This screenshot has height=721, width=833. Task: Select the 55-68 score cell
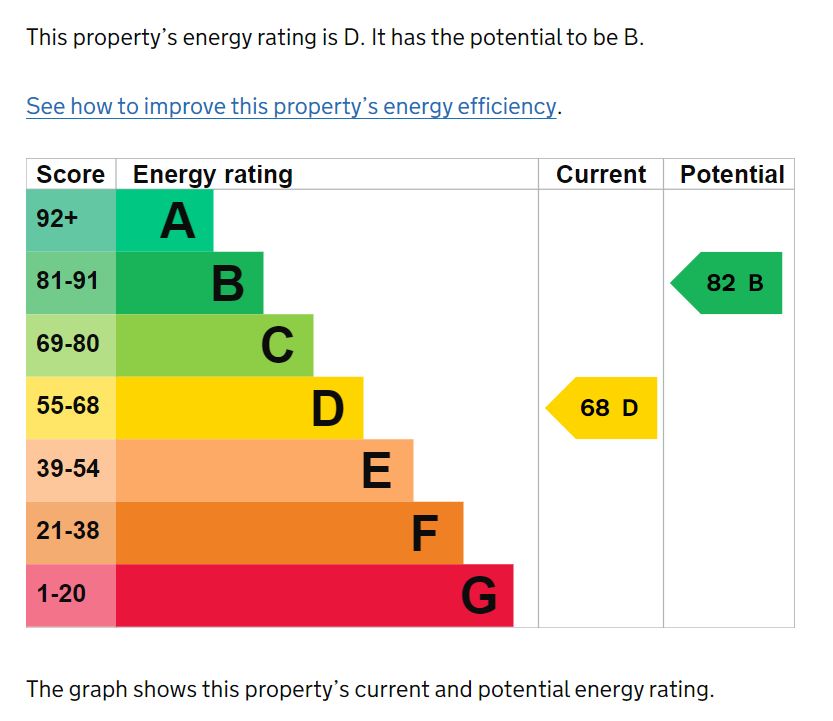71,408
